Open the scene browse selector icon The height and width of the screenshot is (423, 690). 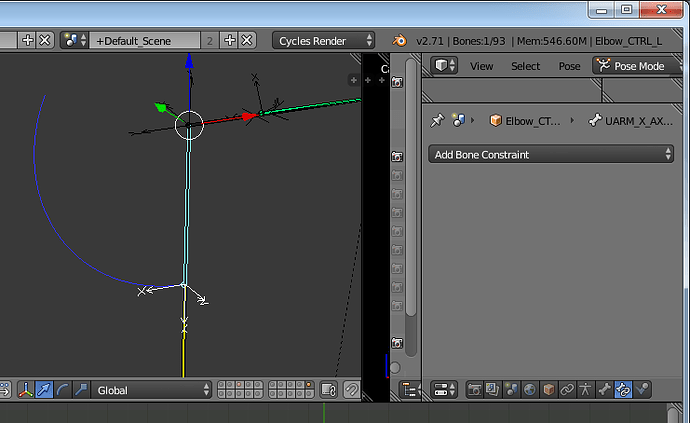point(74,40)
